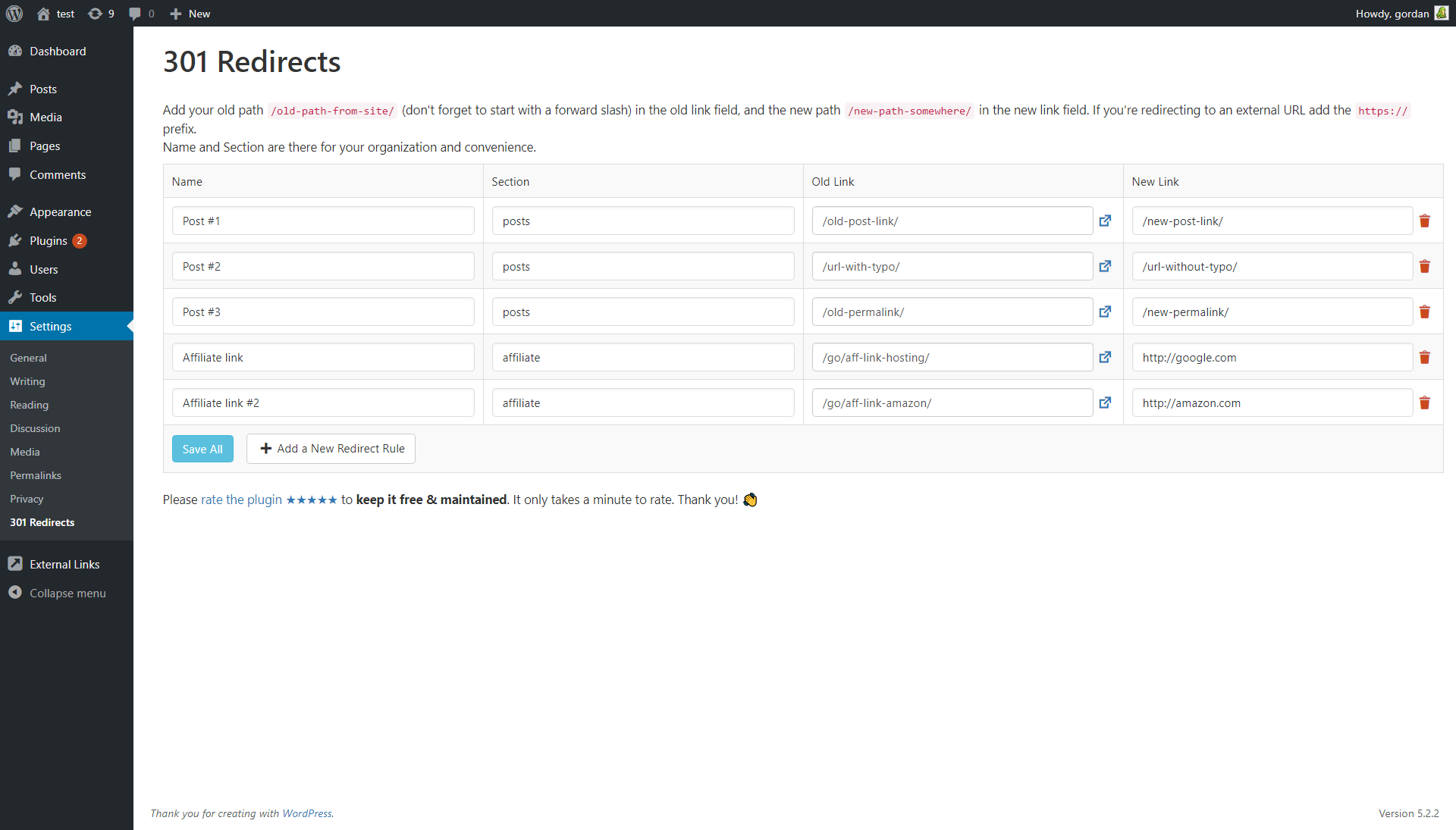The height and width of the screenshot is (830, 1456).
Task: Click the External Links sidebar item
Action: click(x=64, y=563)
